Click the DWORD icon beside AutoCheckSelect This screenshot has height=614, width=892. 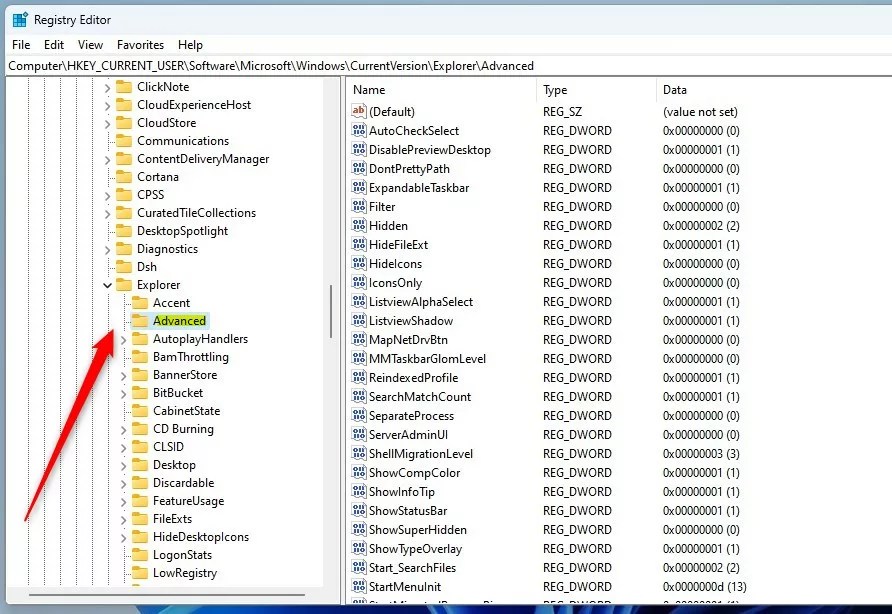[x=358, y=130]
